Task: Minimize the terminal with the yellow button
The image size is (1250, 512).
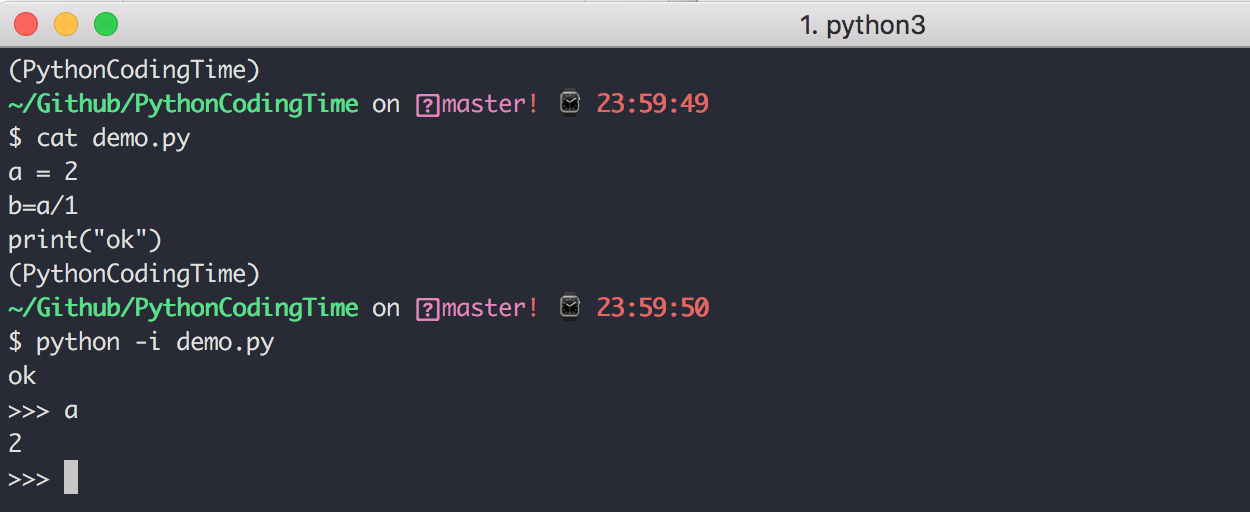Action: coord(65,24)
